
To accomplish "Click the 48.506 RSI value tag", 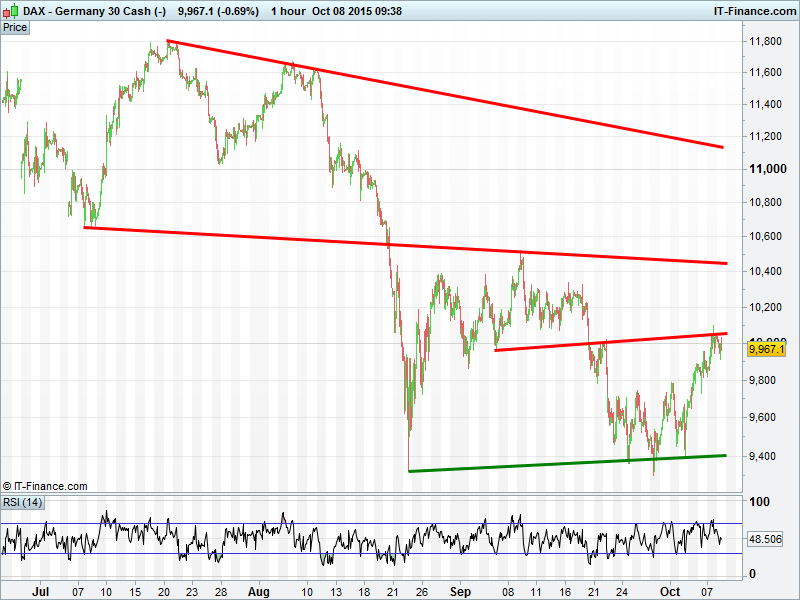I will 765,539.
